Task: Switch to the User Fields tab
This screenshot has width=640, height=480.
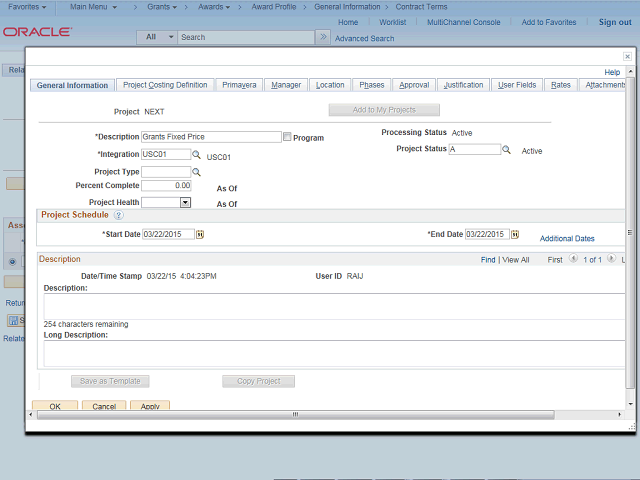Action: click(x=517, y=85)
